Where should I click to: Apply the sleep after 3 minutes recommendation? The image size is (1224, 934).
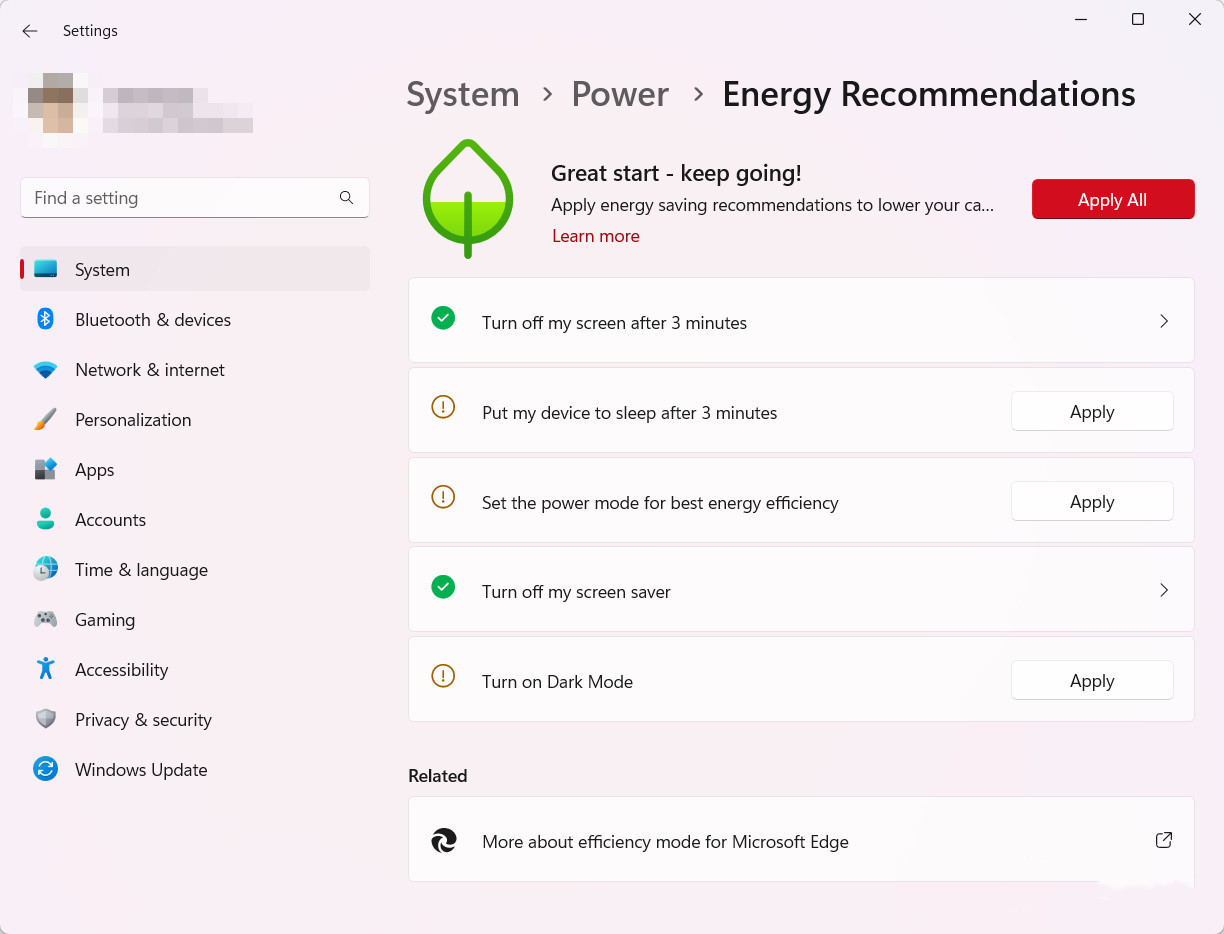(1091, 412)
